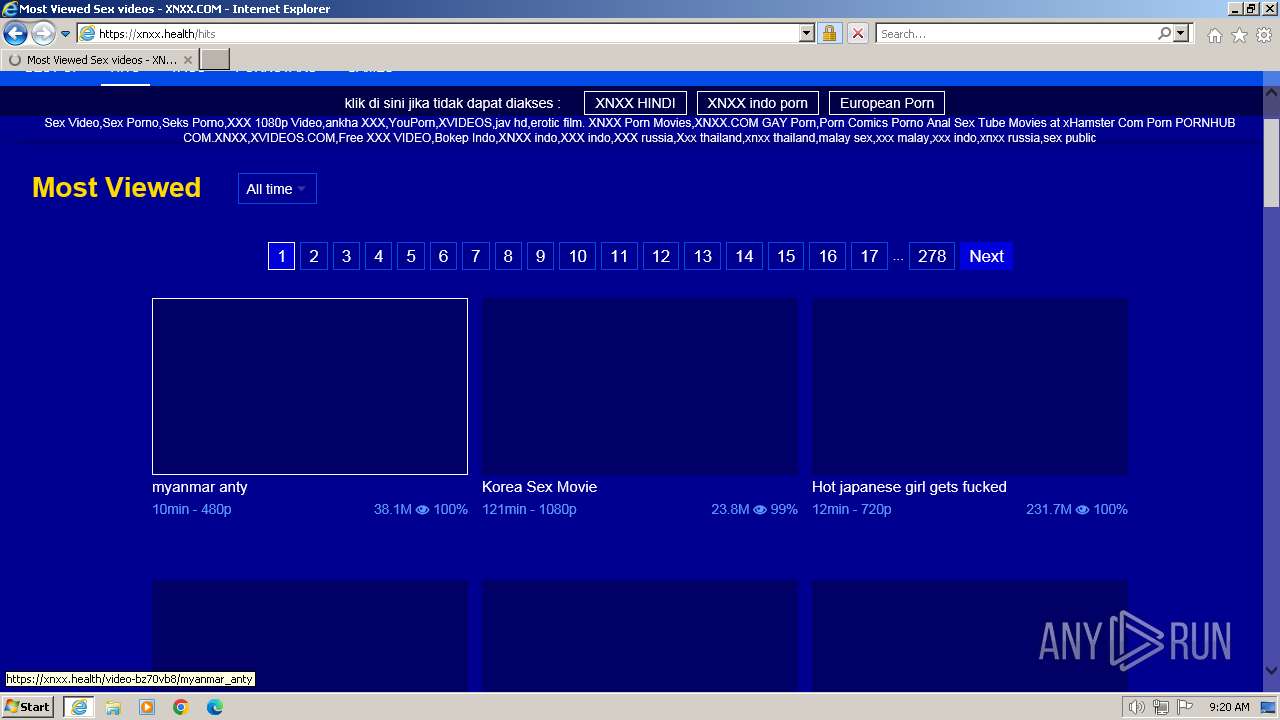Go to pagination page 1
The width and height of the screenshot is (1280, 720).
pyautogui.click(x=281, y=256)
